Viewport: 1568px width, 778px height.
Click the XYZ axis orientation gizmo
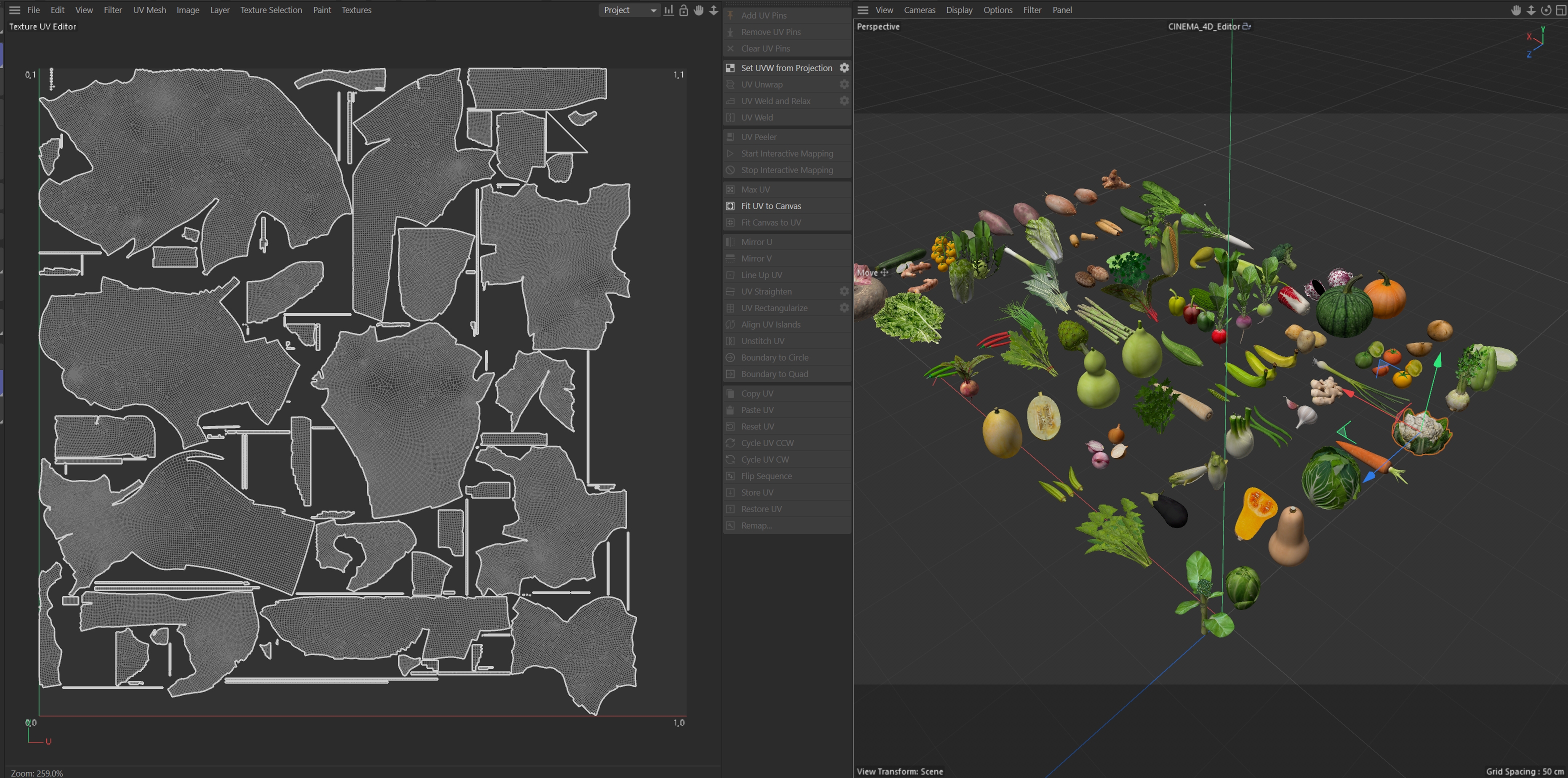pos(1536,42)
